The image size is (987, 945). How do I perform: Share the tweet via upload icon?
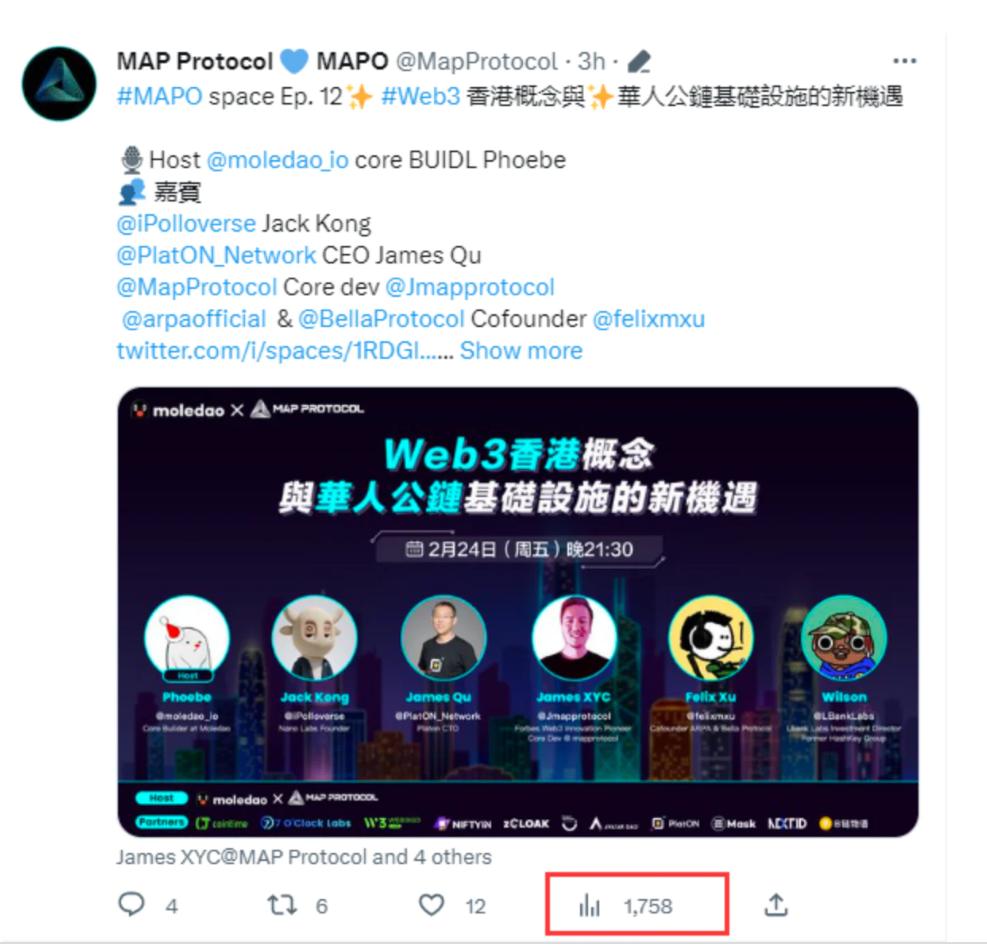776,905
